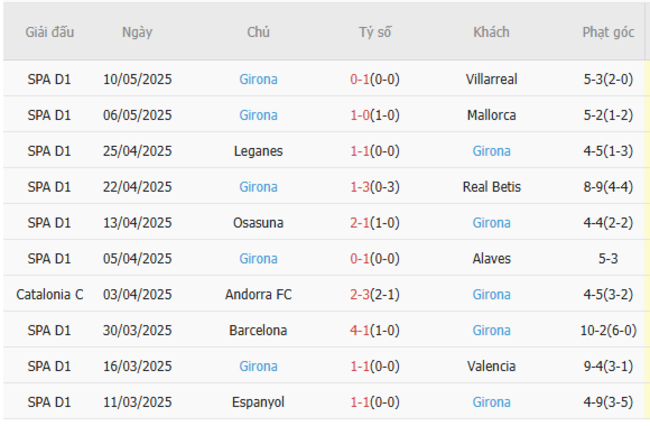Select the Mallorca team name

[x=491, y=115]
